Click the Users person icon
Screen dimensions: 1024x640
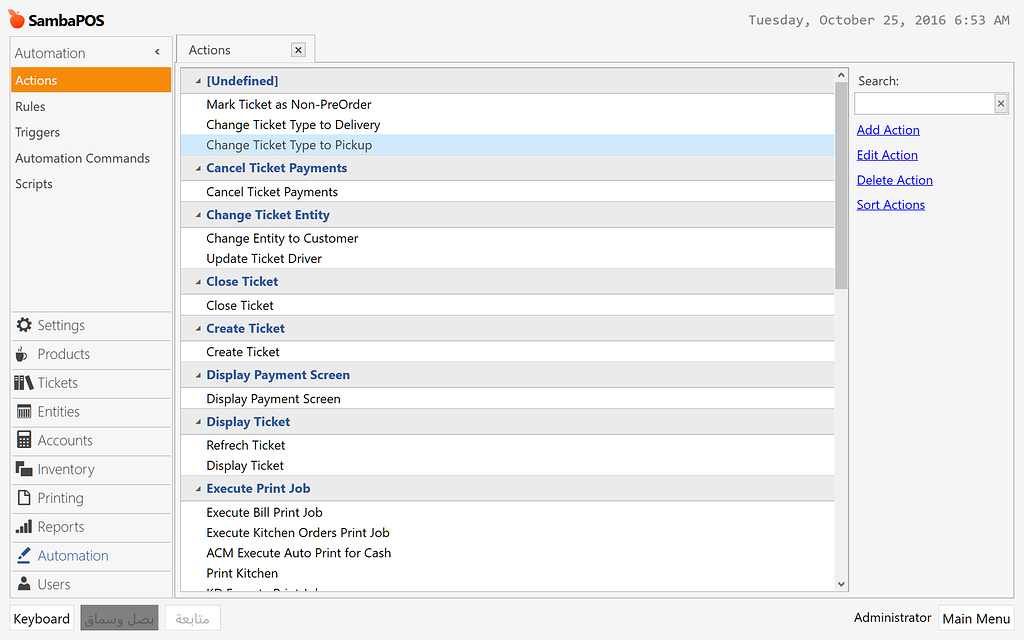24,585
